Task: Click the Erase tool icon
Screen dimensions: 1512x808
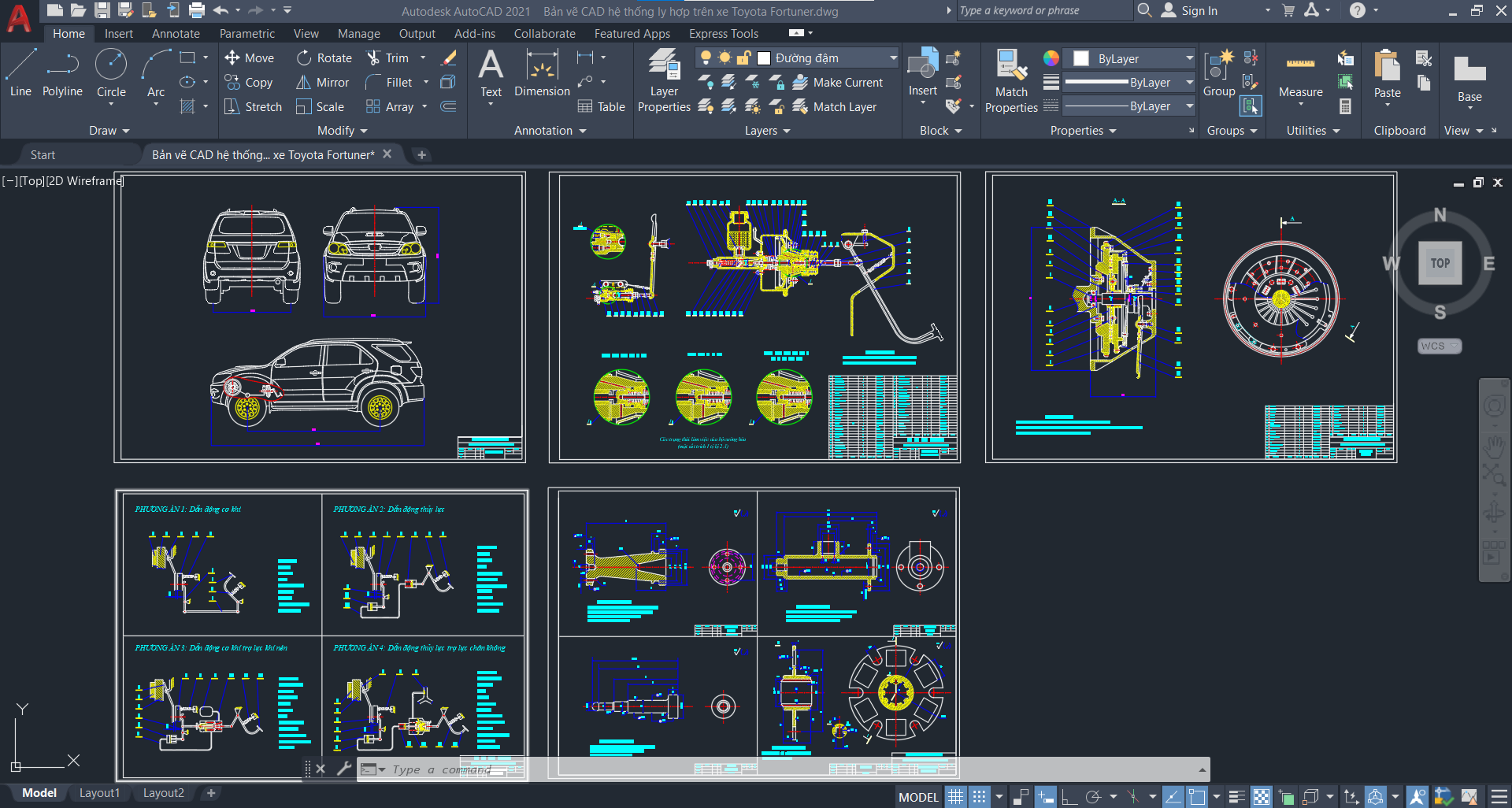Action: tap(449, 57)
